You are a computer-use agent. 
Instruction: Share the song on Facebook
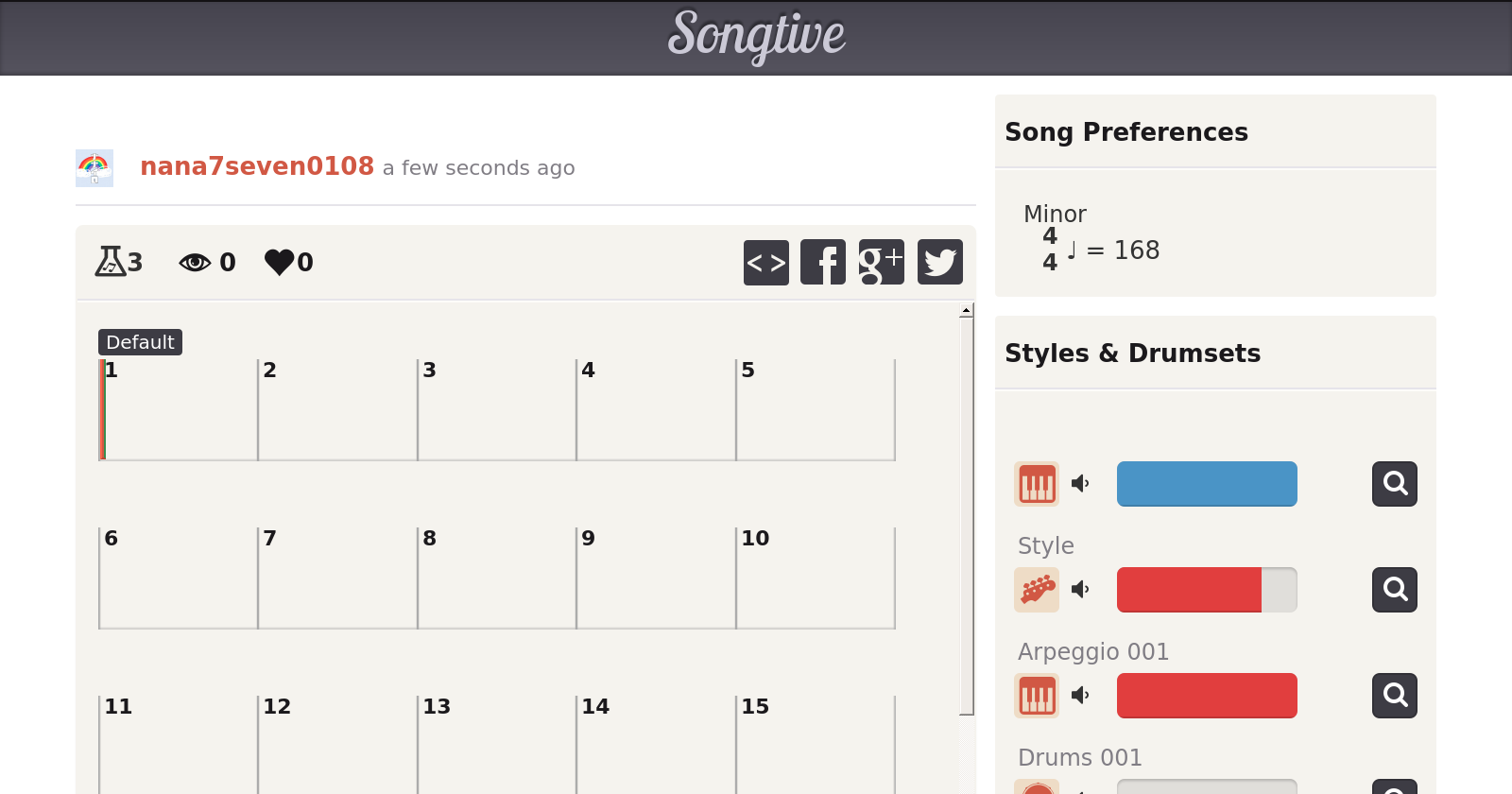[x=823, y=263]
